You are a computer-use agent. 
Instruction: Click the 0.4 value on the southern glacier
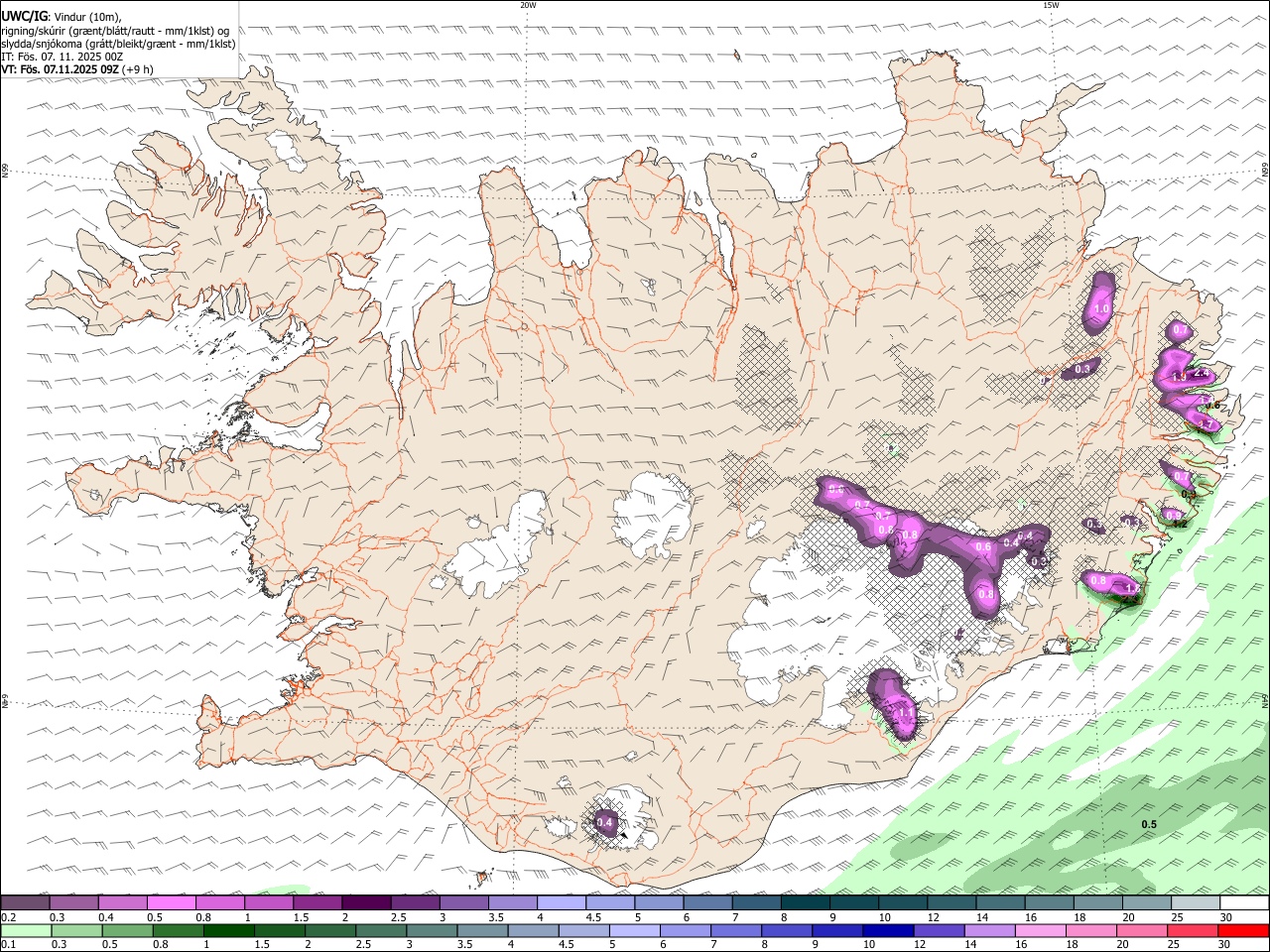pos(604,822)
